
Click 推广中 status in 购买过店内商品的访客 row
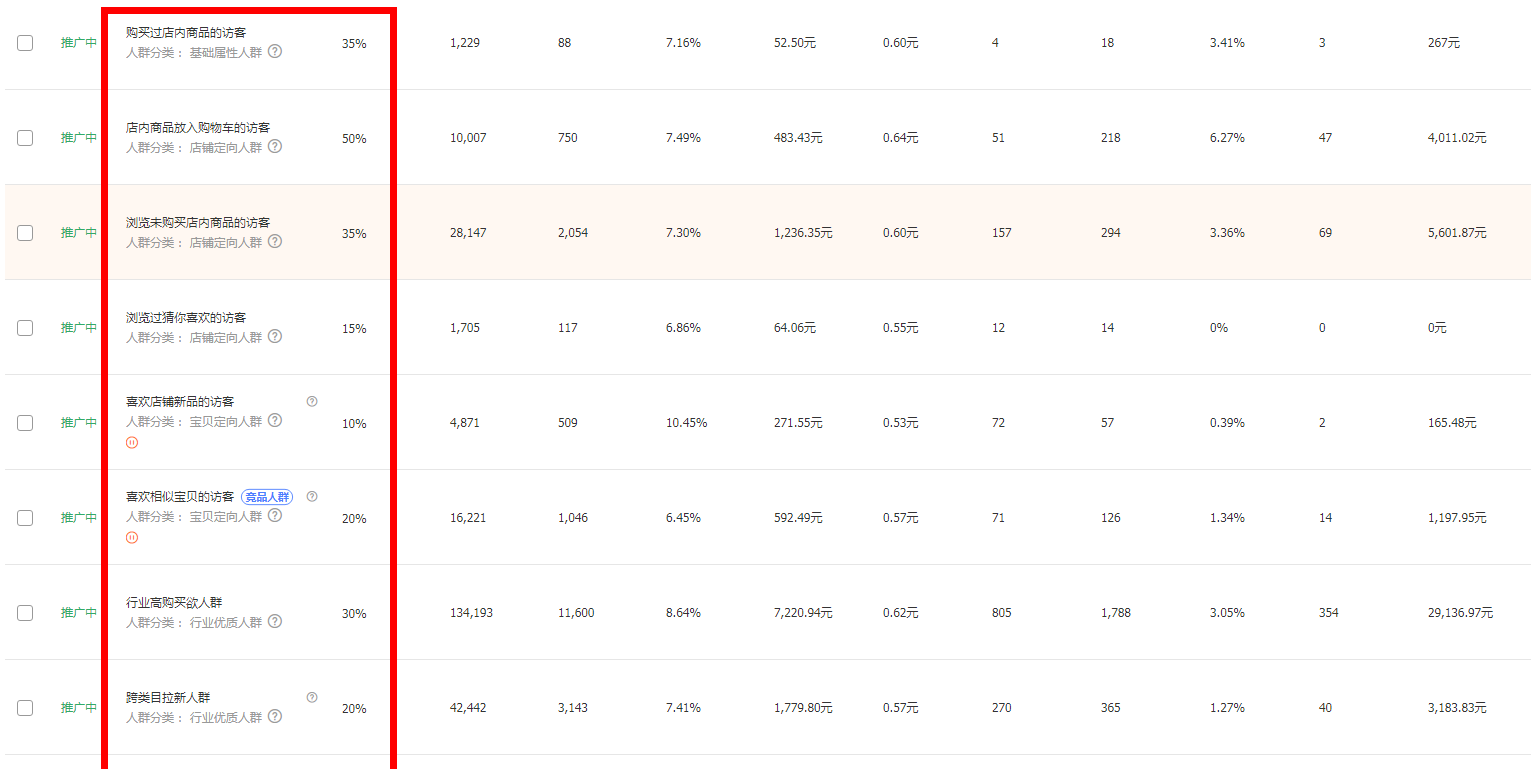[79, 43]
